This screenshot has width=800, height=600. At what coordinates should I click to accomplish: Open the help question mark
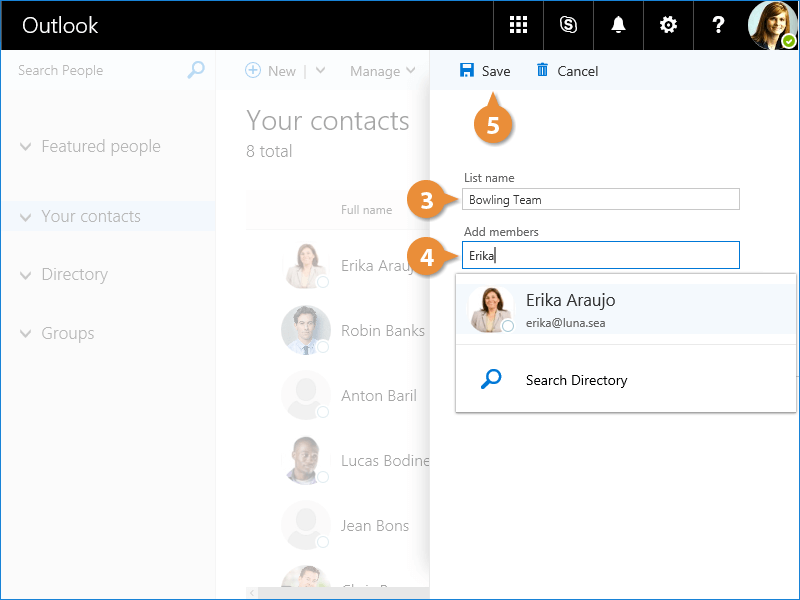tap(718, 25)
